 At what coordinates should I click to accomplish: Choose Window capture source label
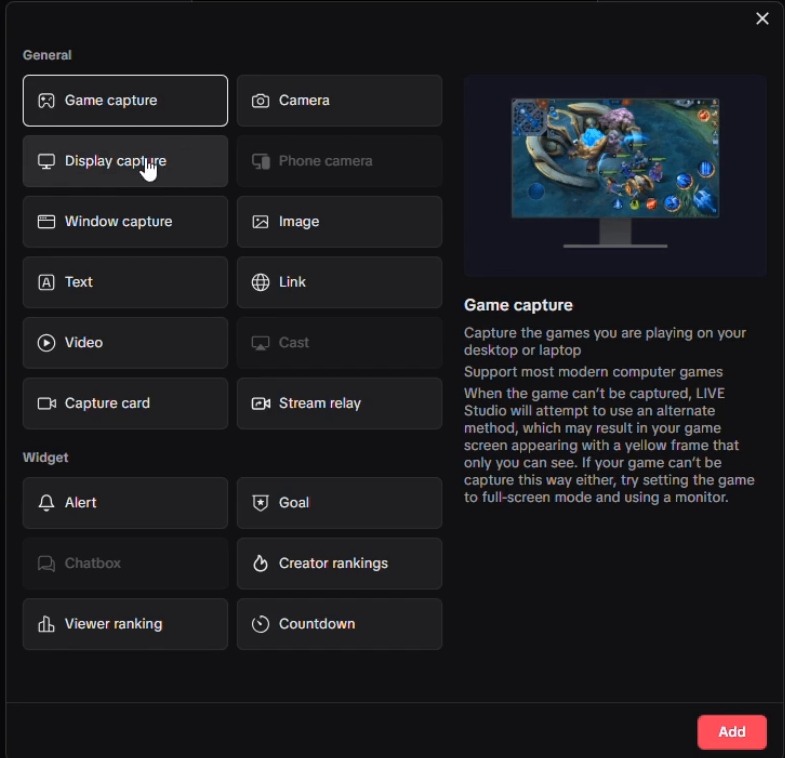(118, 222)
